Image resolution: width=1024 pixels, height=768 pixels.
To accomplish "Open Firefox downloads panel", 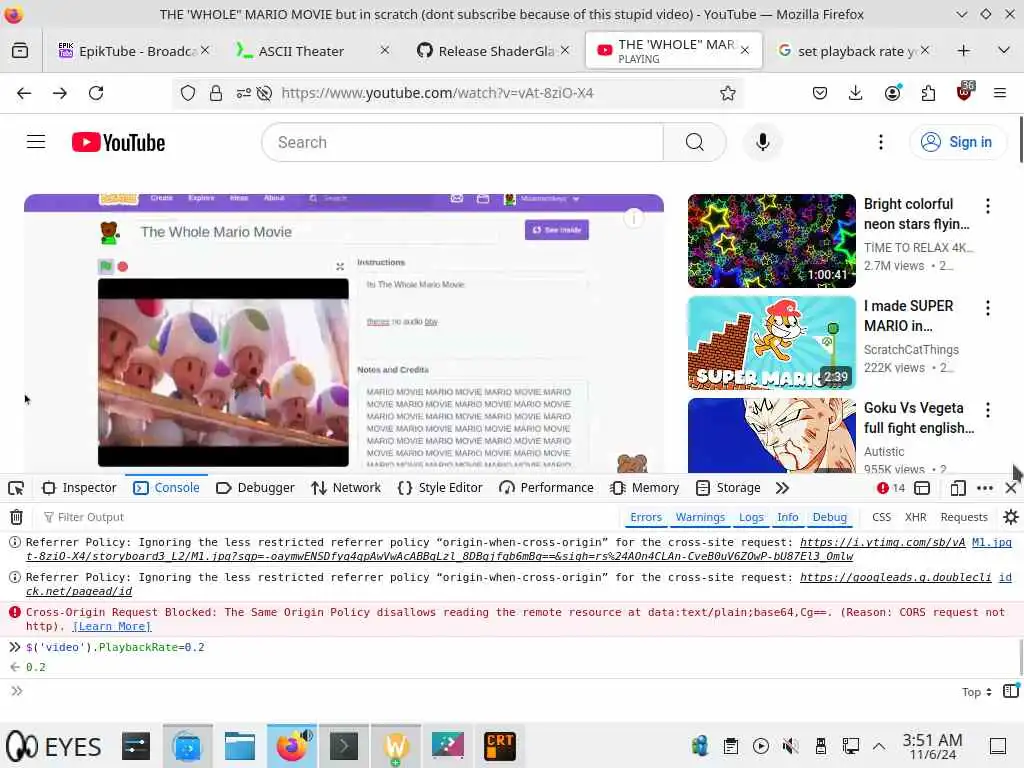I will (856, 93).
